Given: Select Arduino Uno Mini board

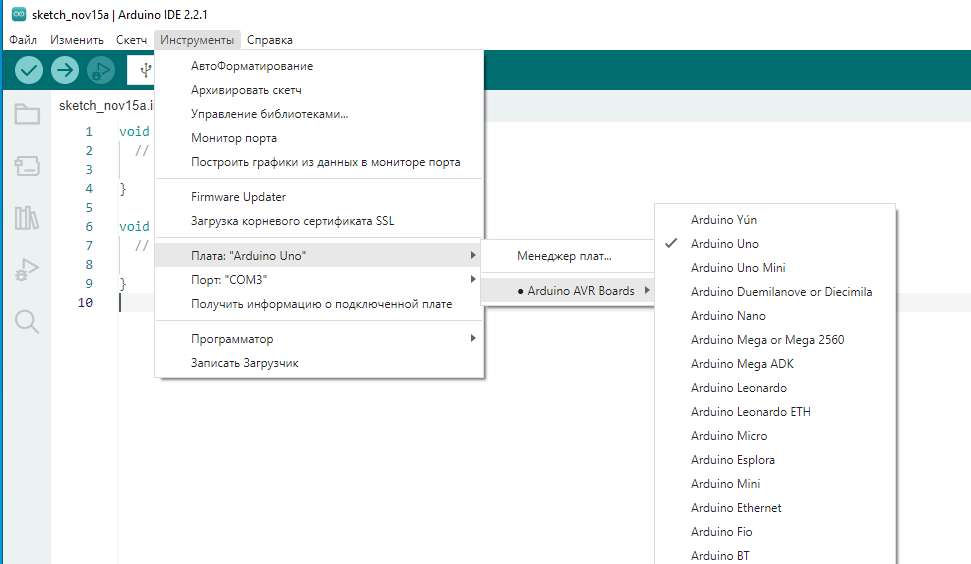Looking at the screenshot, I should (775, 267).
